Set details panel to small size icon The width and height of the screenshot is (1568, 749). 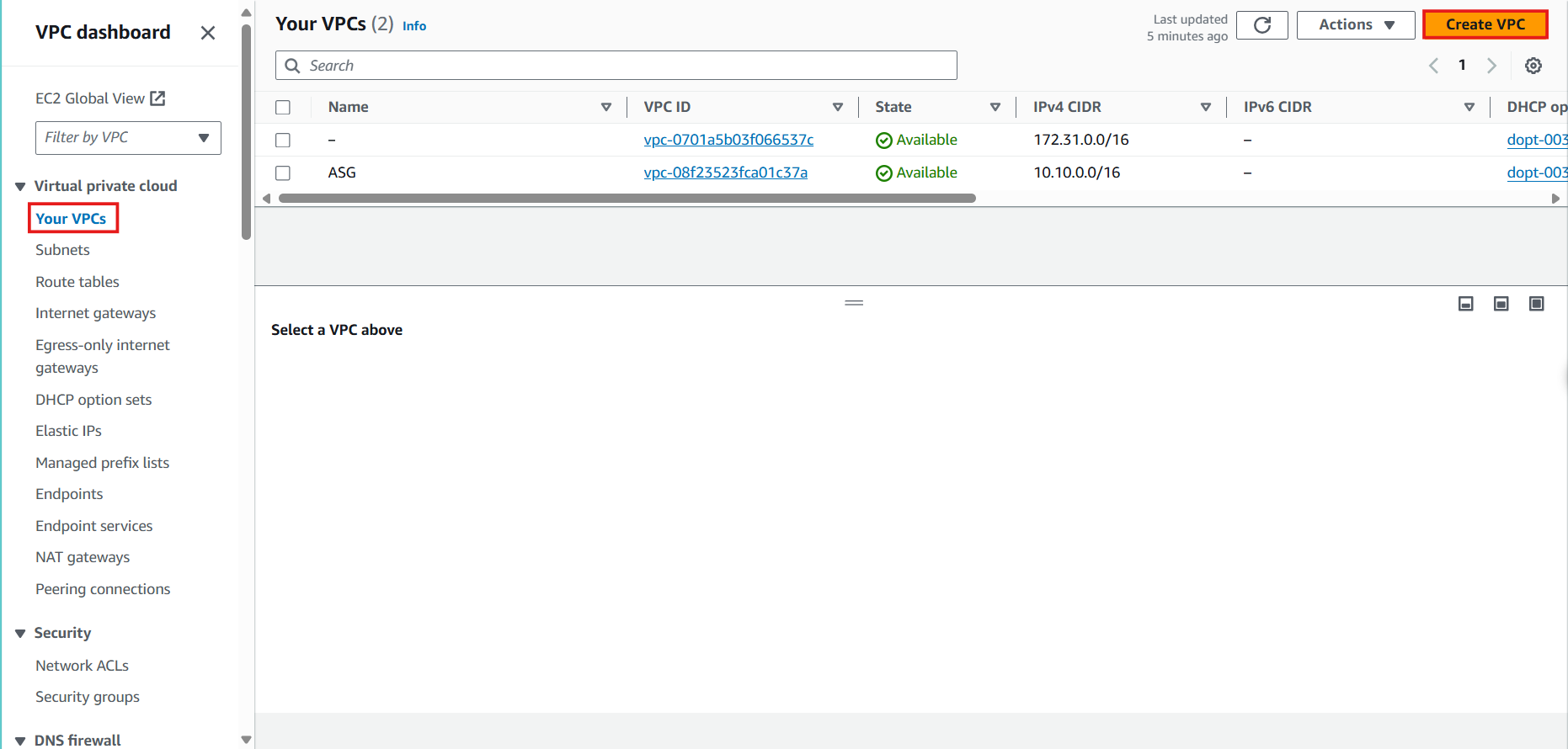(x=1466, y=304)
